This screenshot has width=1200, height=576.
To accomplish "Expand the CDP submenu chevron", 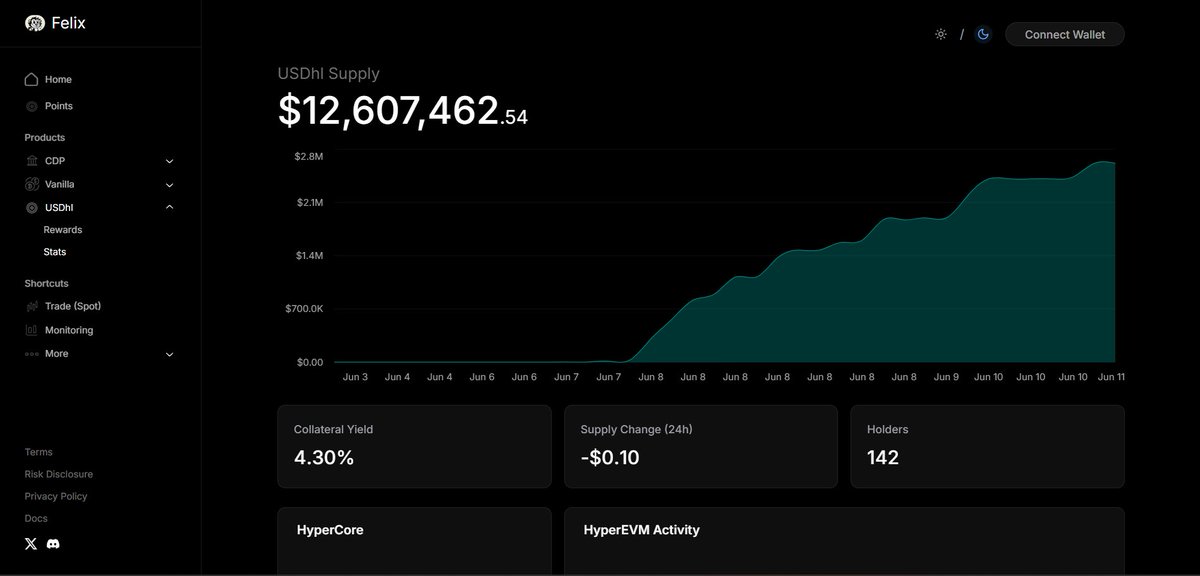I will (169, 161).
